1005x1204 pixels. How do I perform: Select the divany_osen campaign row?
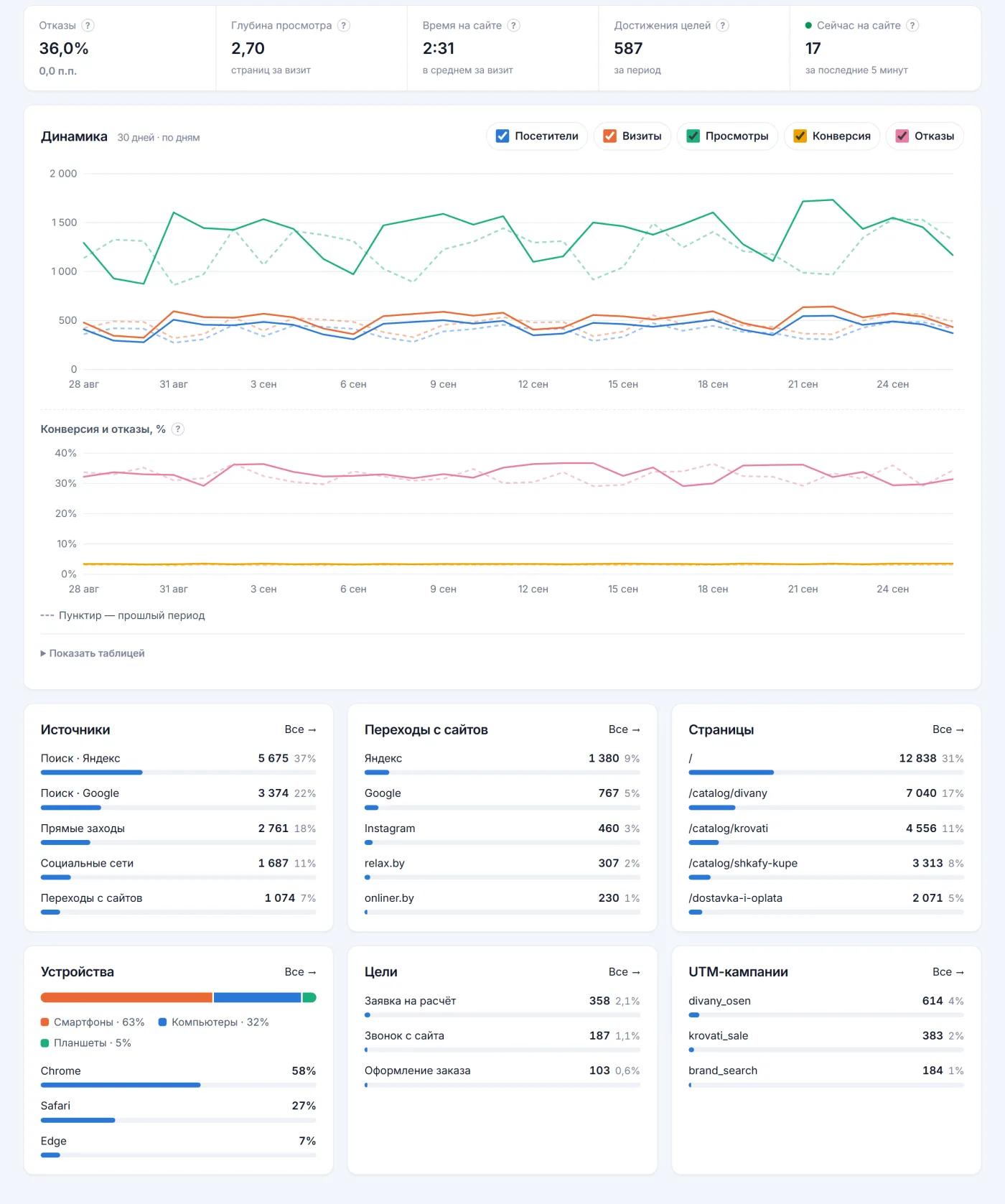826,1006
